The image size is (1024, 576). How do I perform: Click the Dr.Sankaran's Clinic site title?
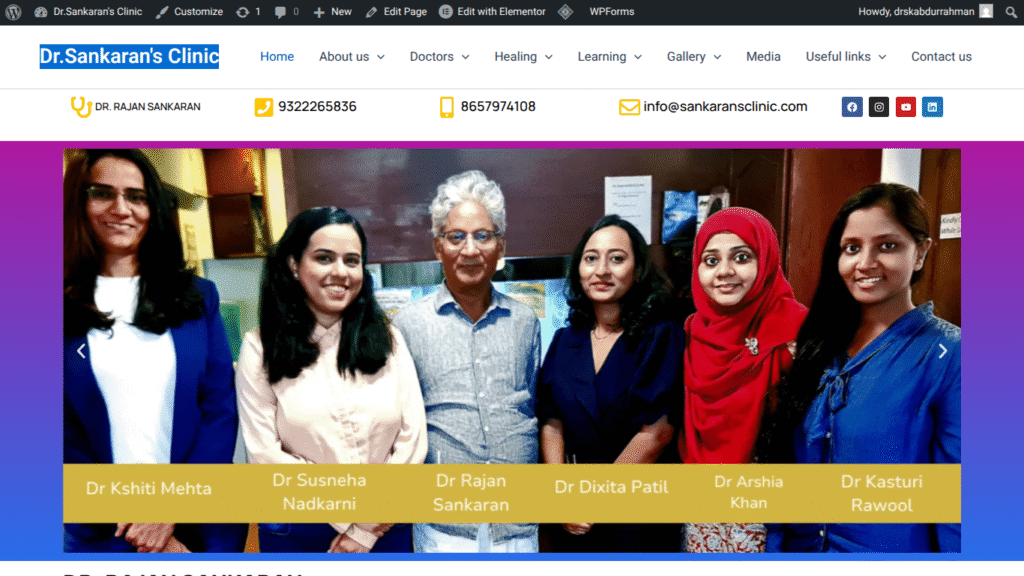129,56
